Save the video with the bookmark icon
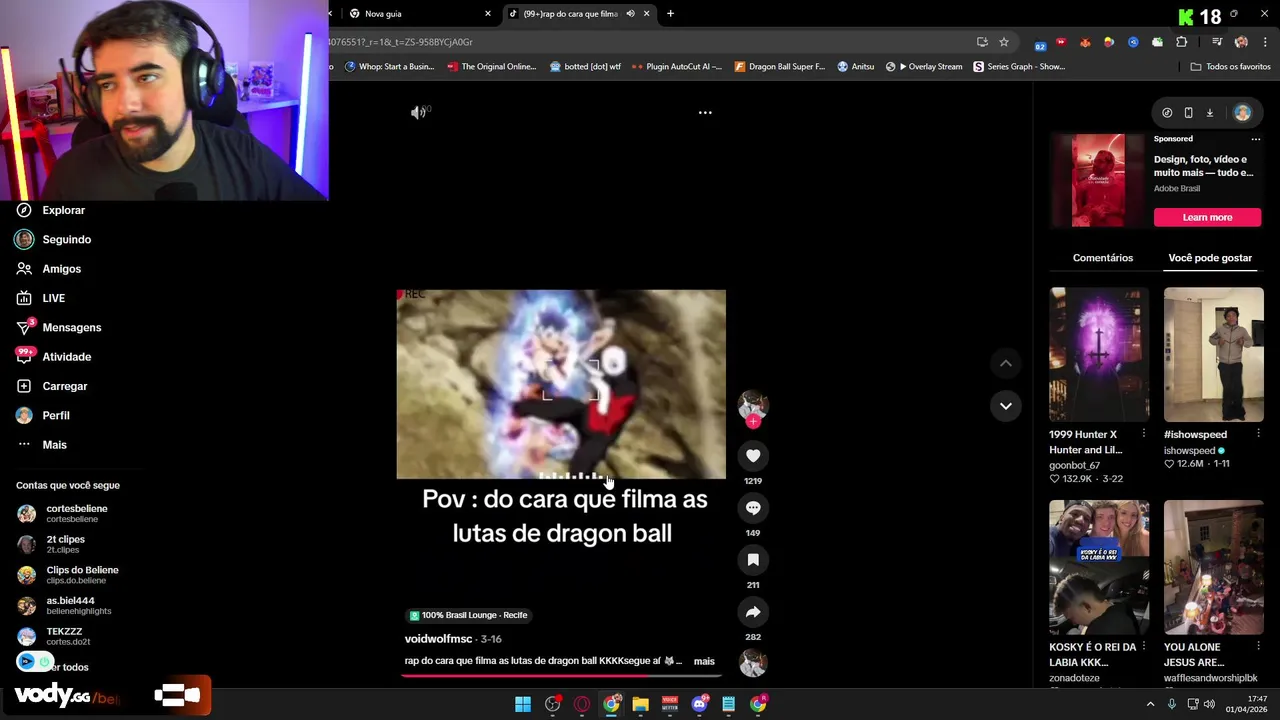Image resolution: width=1280 pixels, height=720 pixels. 753,560
